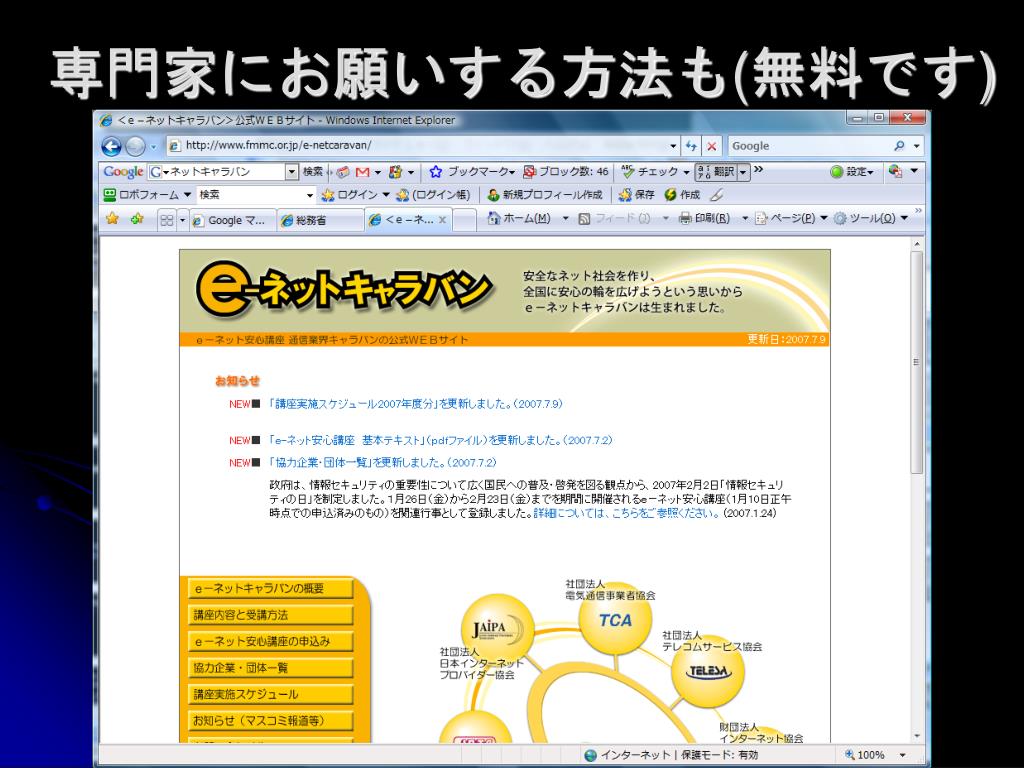
Task: Click the Add to Favorites star-plus icon
Action: (x=136, y=219)
